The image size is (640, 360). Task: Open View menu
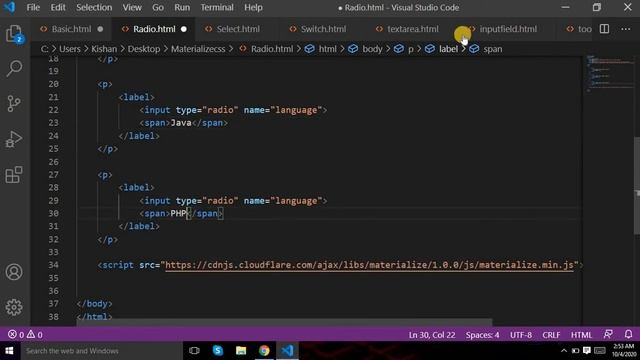pos(132,7)
